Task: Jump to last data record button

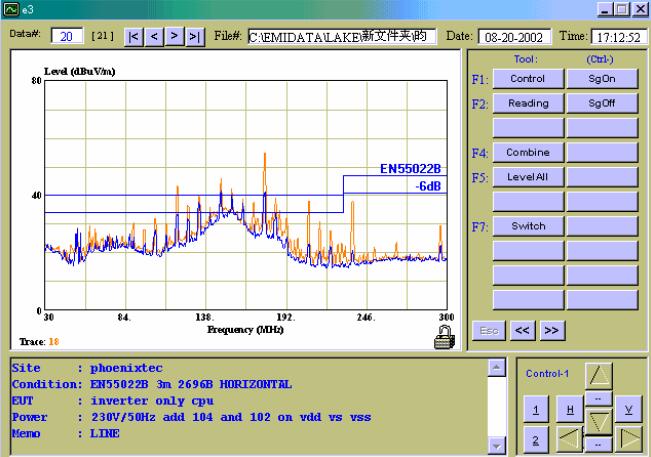Action: (x=195, y=37)
